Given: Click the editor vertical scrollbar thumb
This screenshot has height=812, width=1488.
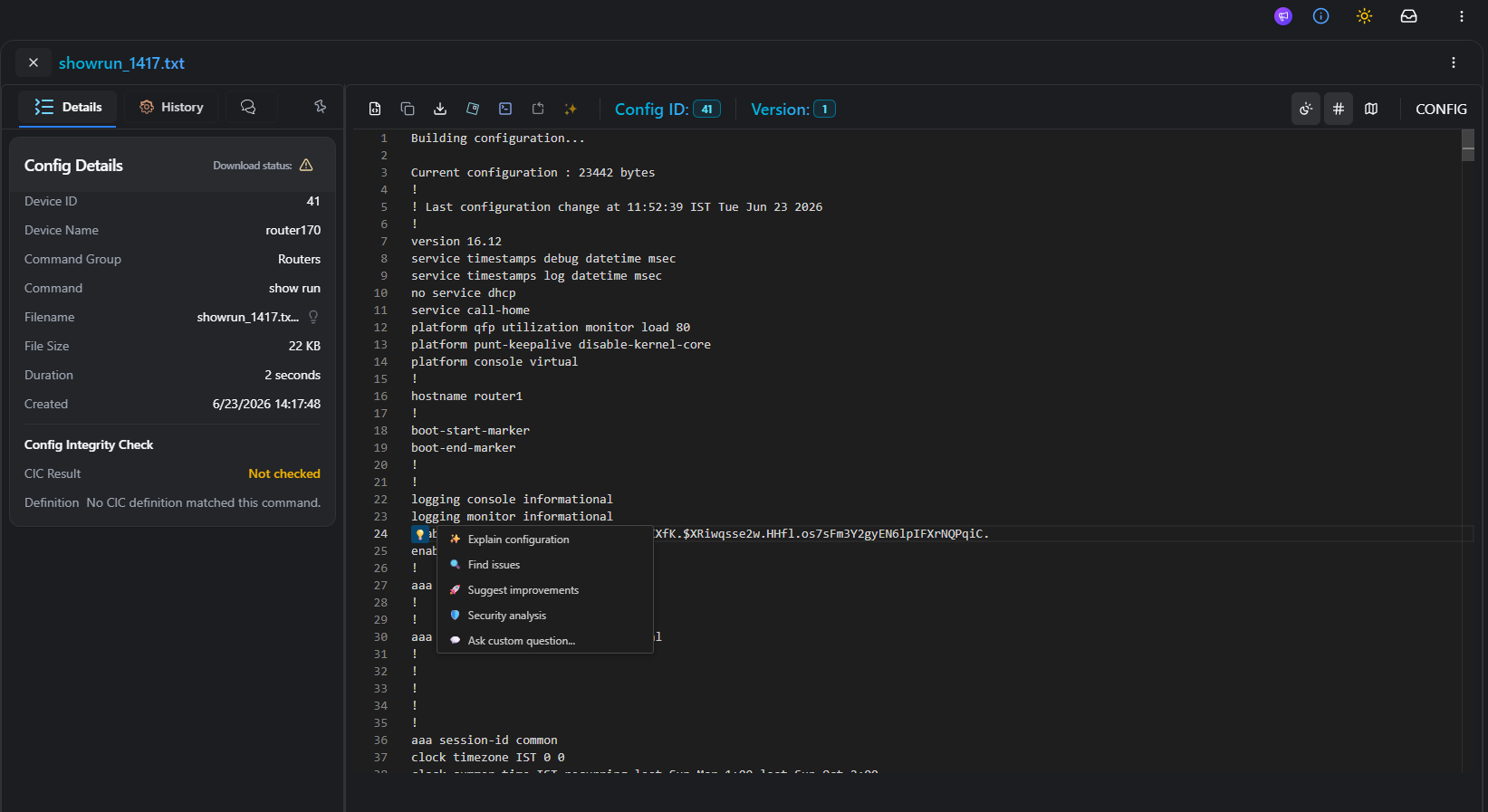Looking at the screenshot, I should pos(1468,145).
